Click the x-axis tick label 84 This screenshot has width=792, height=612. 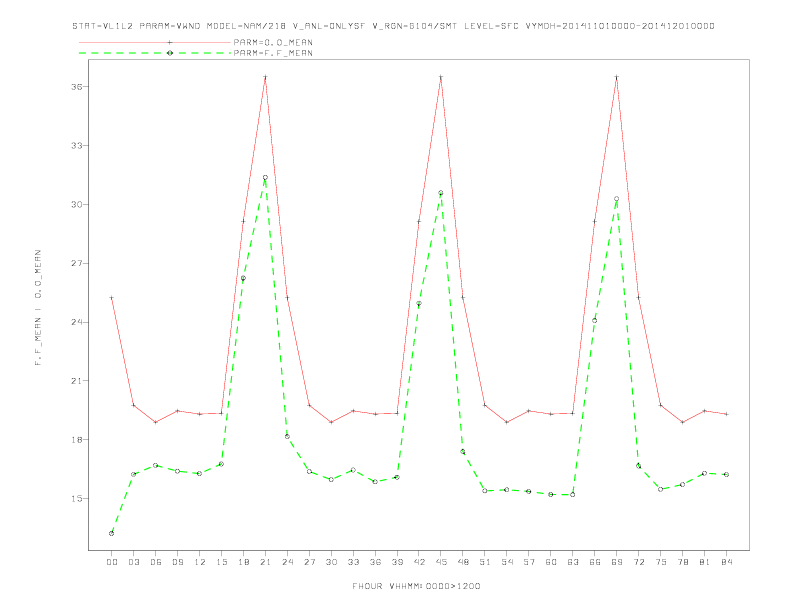(x=726, y=562)
